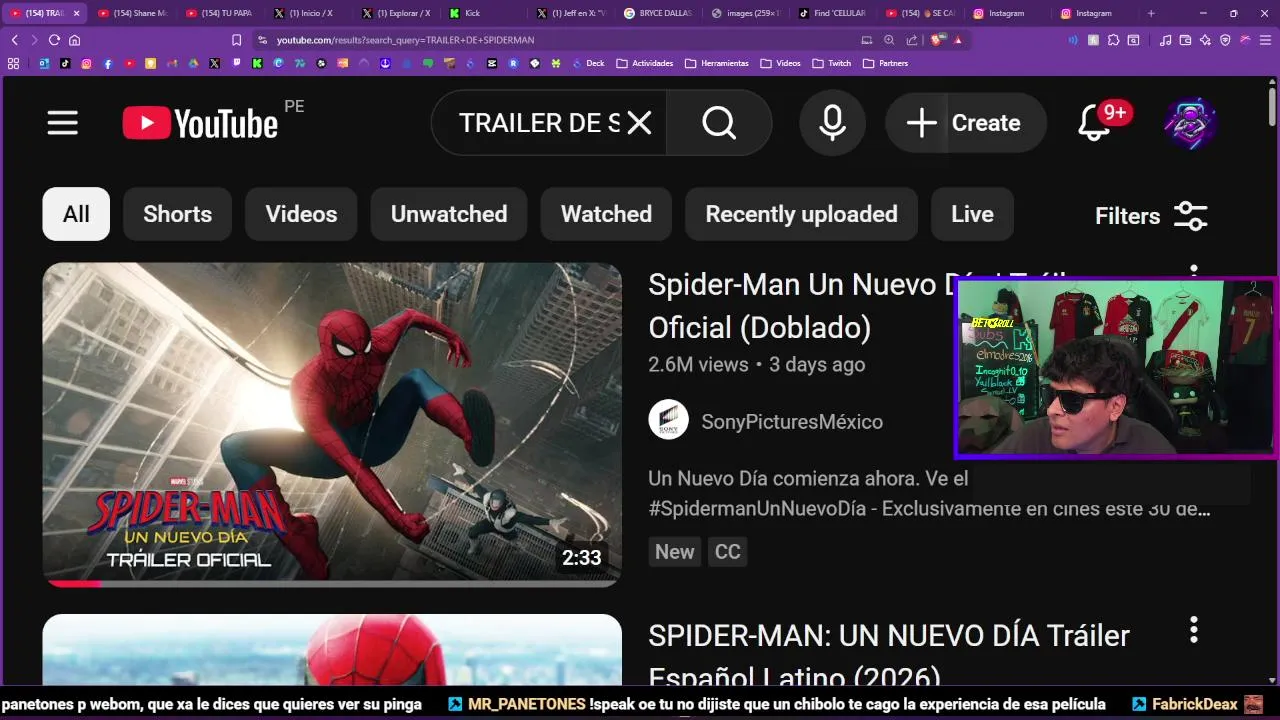Viewport: 1280px width, 720px height.
Task: Open second video thumbnail with Spider-Man mask
Action: coord(332,650)
